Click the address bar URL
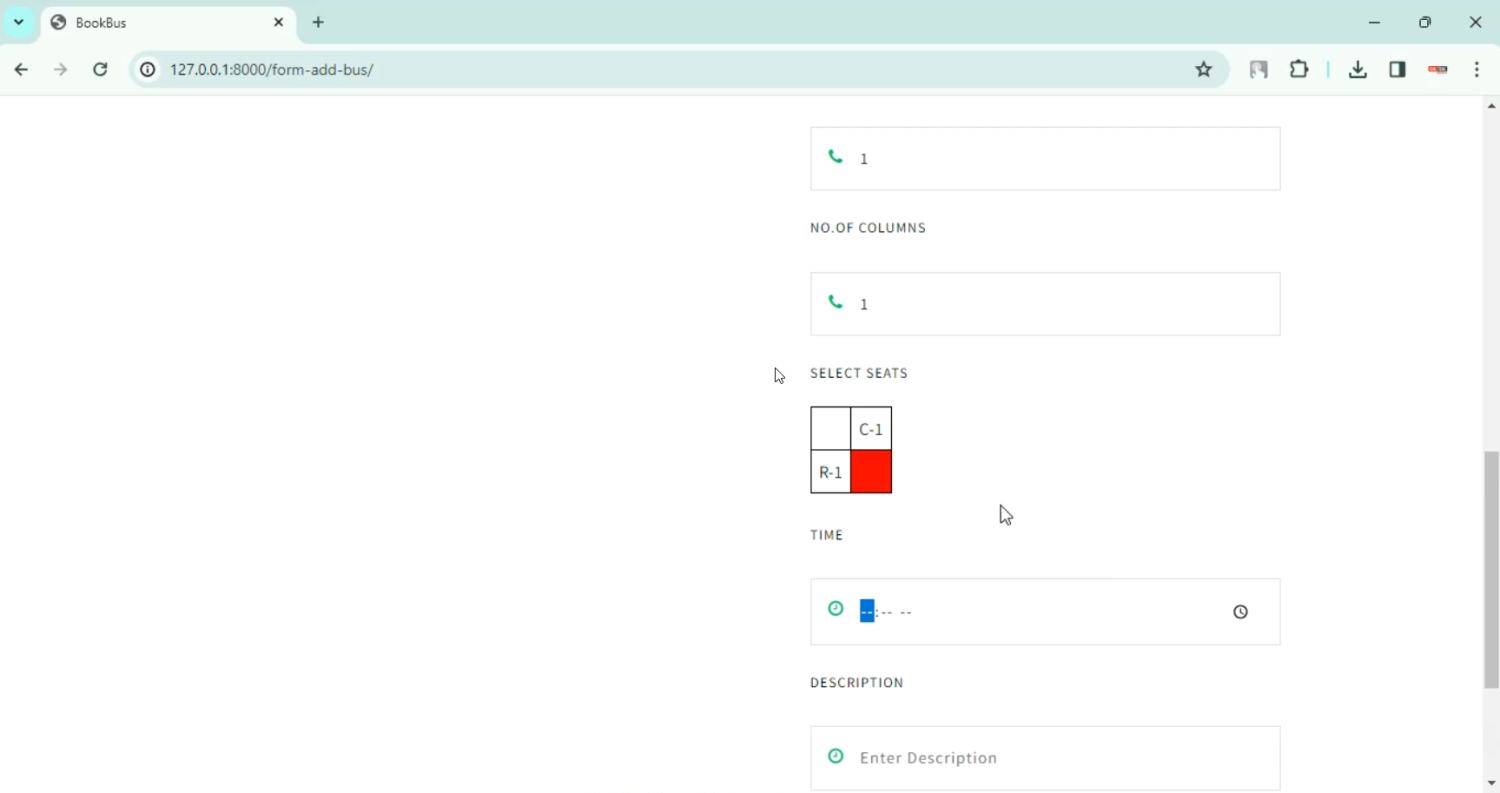Screen dimensions: 1500x793 point(272,69)
